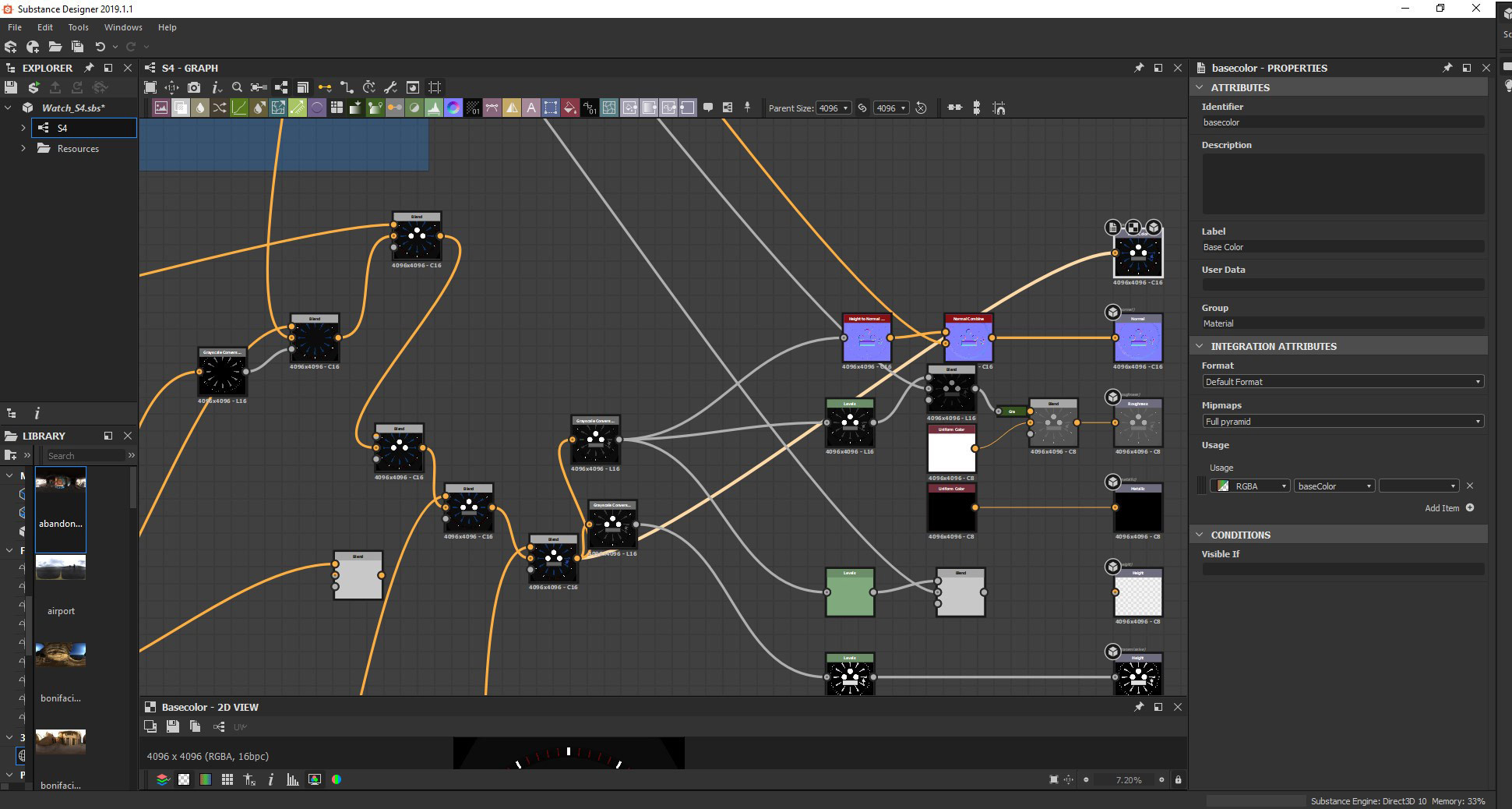Expand the Resources folder in the Explorer
This screenshot has width=1512, height=809.
[x=23, y=148]
